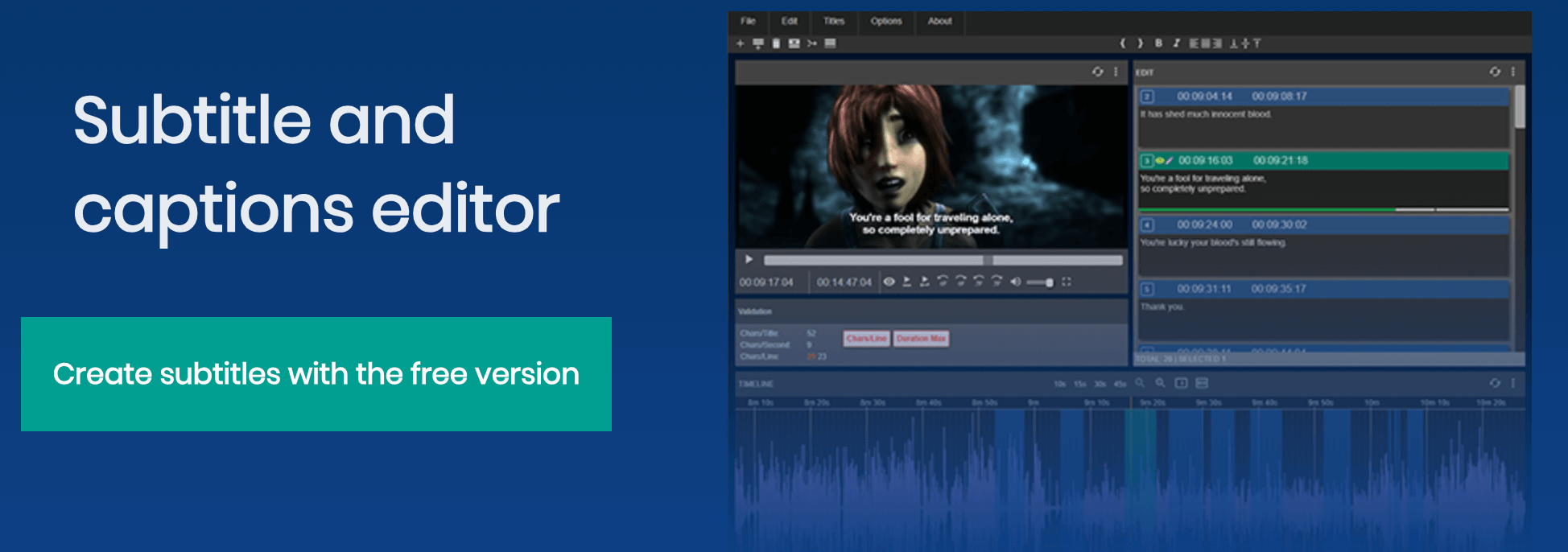
Task: Open the video panel three-dot menu
Action: pyautogui.click(x=1116, y=72)
